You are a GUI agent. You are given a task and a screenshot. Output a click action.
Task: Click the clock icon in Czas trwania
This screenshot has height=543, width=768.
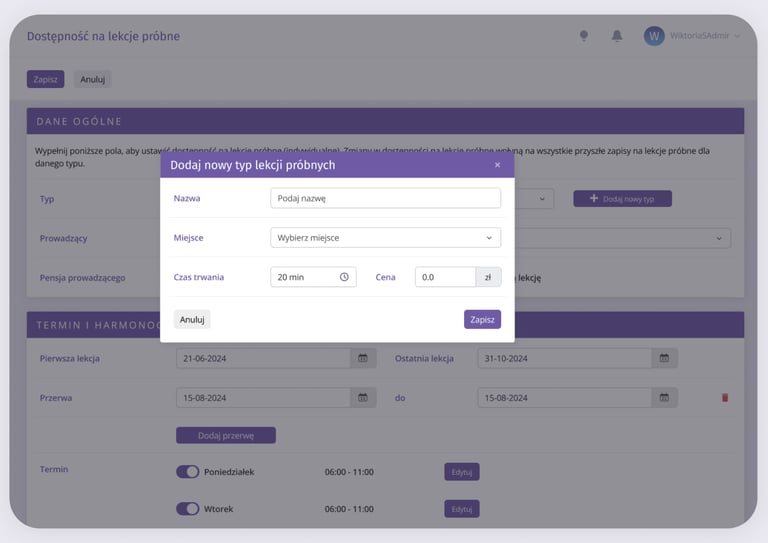[x=344, y=277]
